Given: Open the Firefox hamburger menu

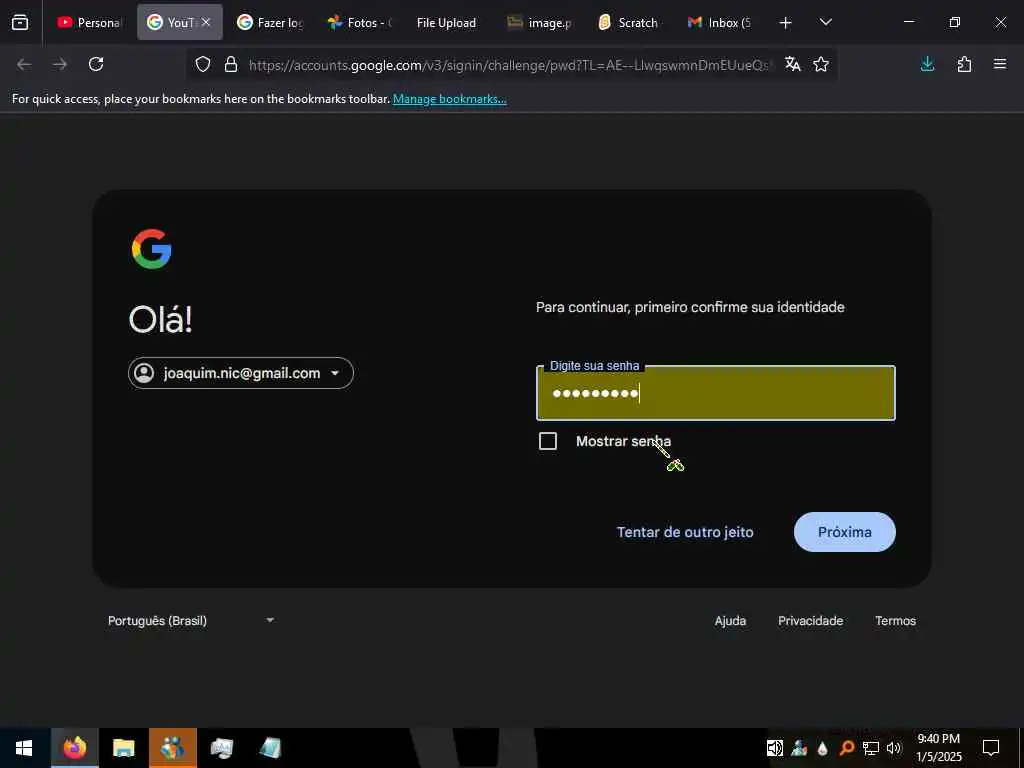Looking at the screenshot, I should click(1000, 64).
